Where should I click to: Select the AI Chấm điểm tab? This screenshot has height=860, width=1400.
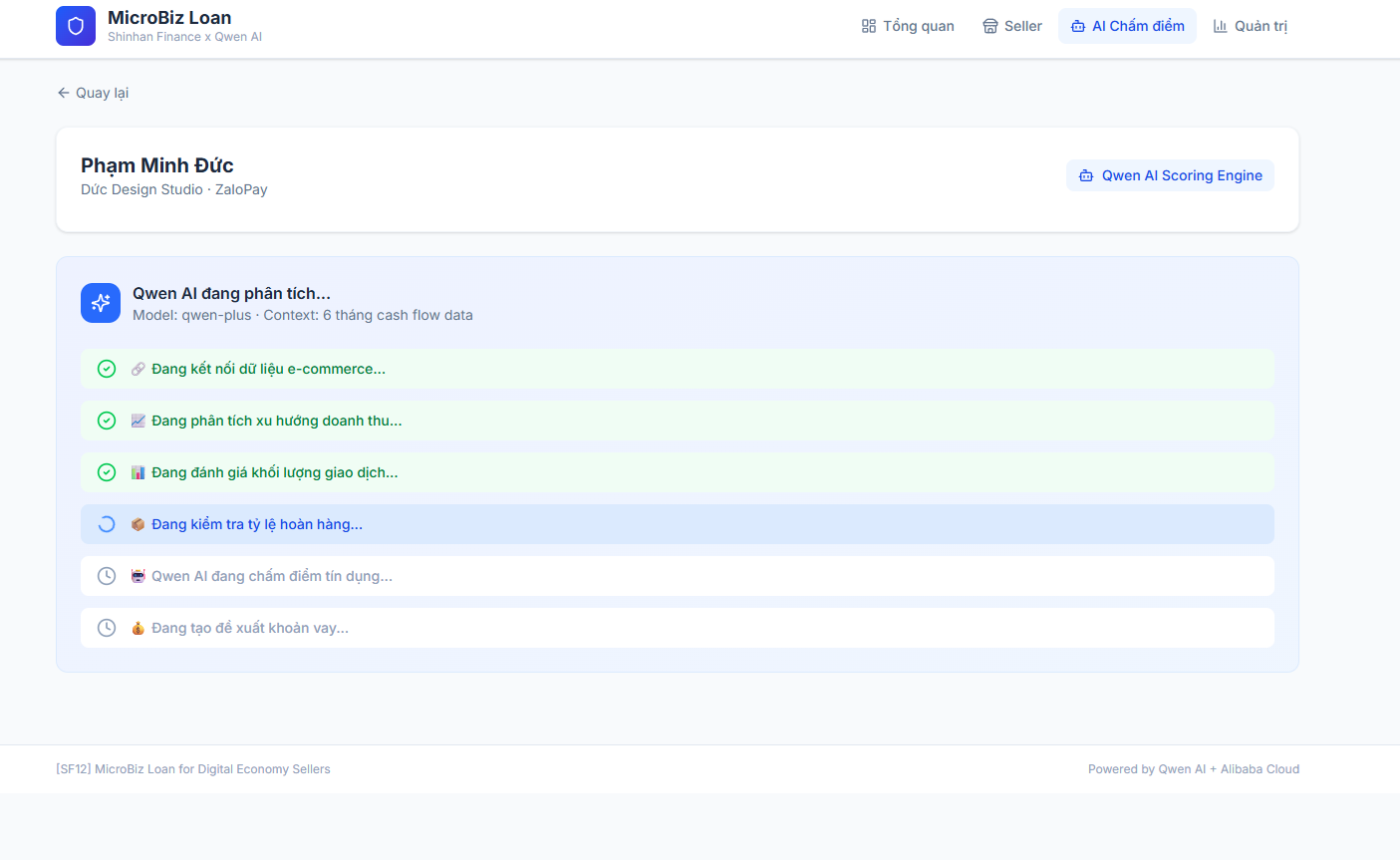[x=1127, y=26]
